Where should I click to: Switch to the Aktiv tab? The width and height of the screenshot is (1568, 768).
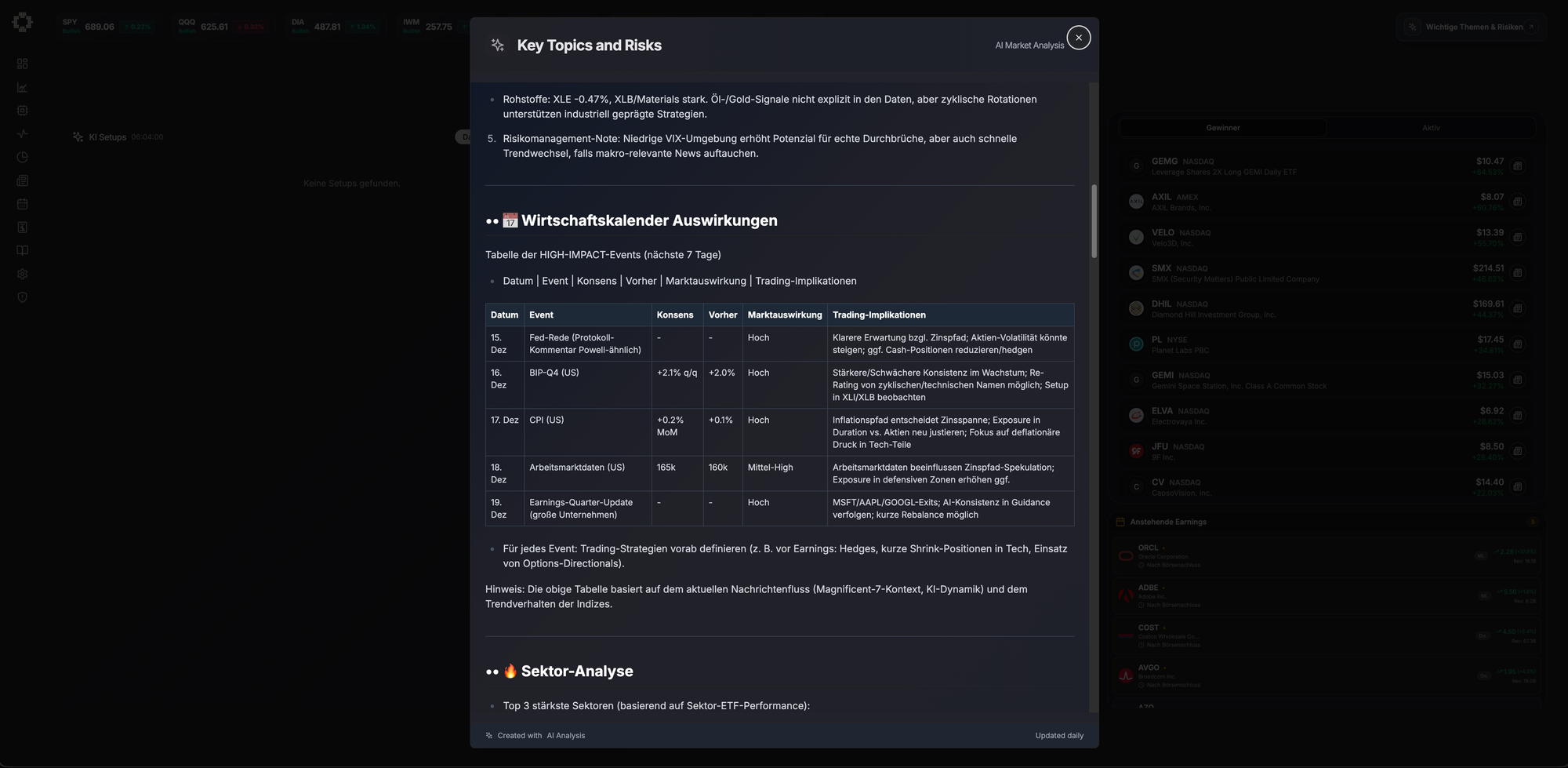click(1431, 128)
